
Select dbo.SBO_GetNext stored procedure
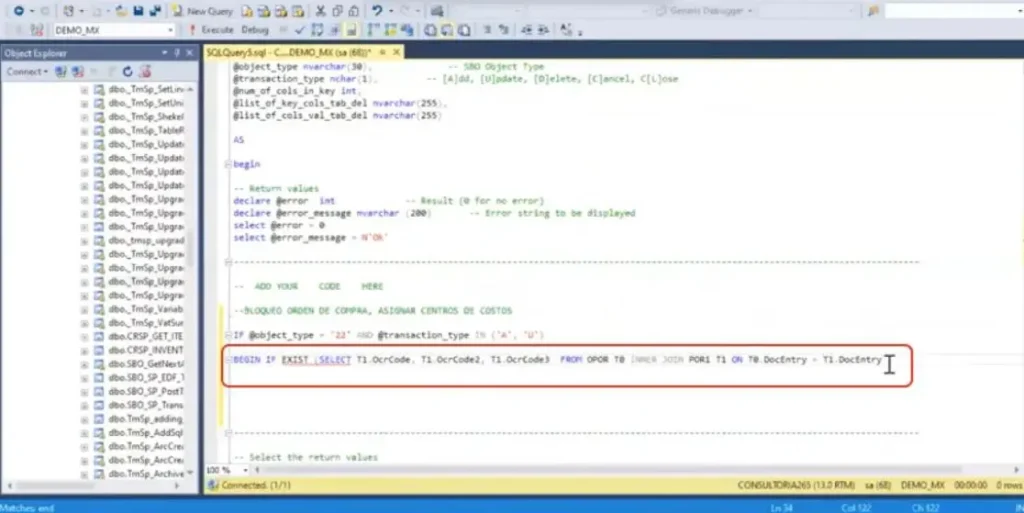(x=146, y=364)
